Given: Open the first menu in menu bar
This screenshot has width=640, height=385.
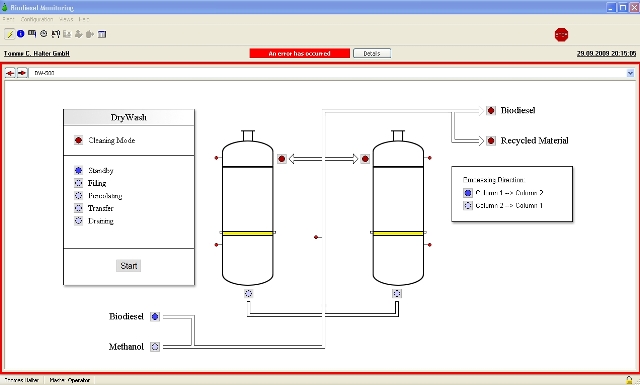Looking at the screenshot, I should pyautogui.click(x=9, y=19).
